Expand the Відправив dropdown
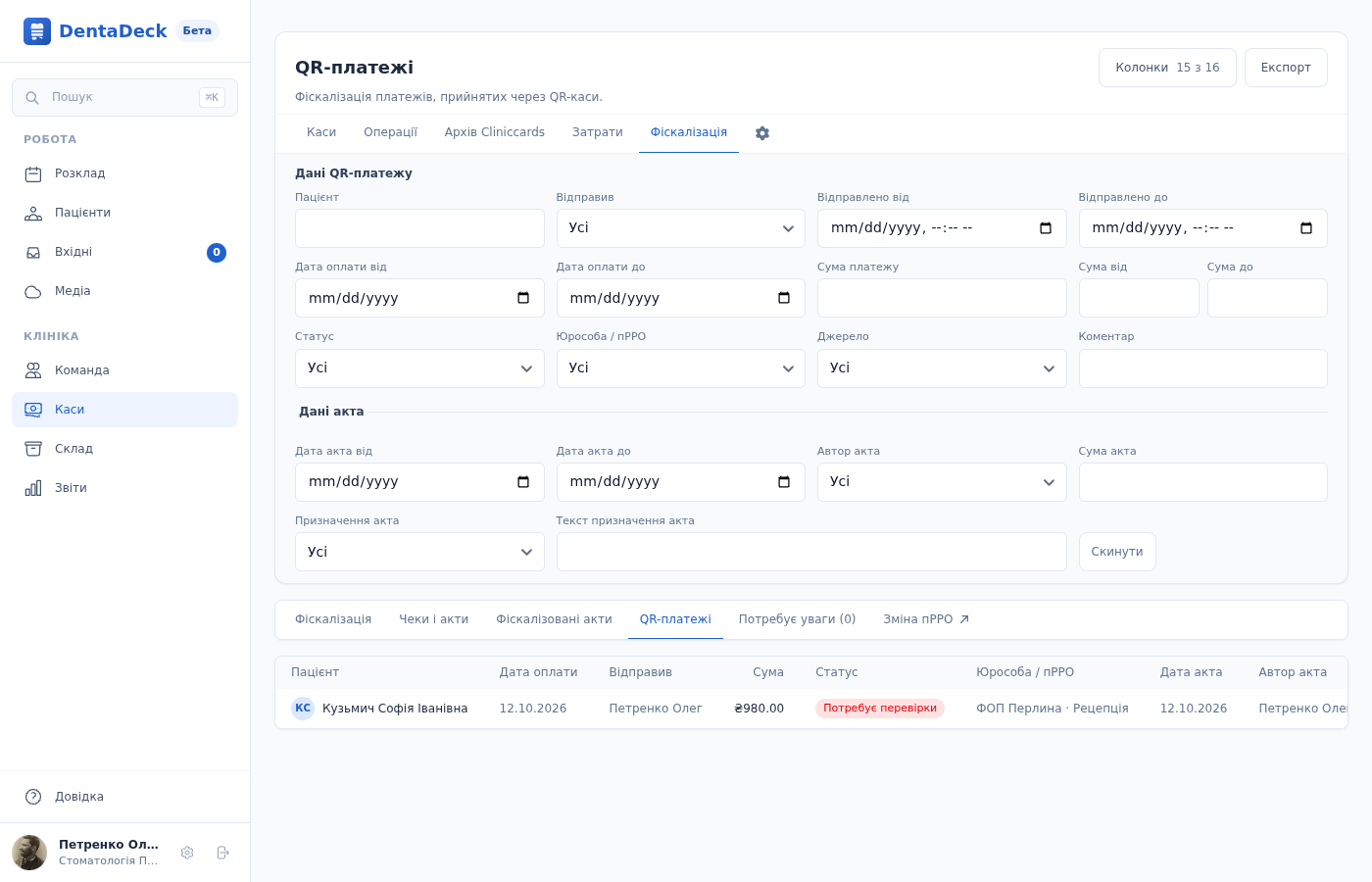Image resolution: width=1372 pixels, height=882 pixels. pos(681,228)
